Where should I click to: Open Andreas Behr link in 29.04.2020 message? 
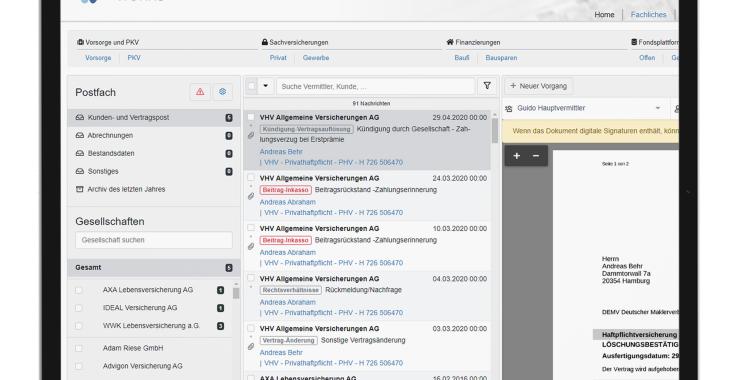coord(281,152)
